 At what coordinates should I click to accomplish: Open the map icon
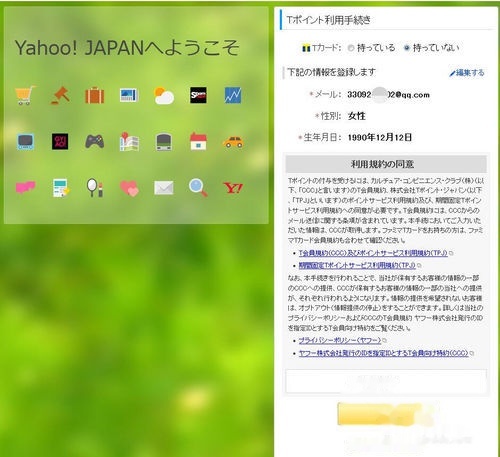[x=129, y=142]
